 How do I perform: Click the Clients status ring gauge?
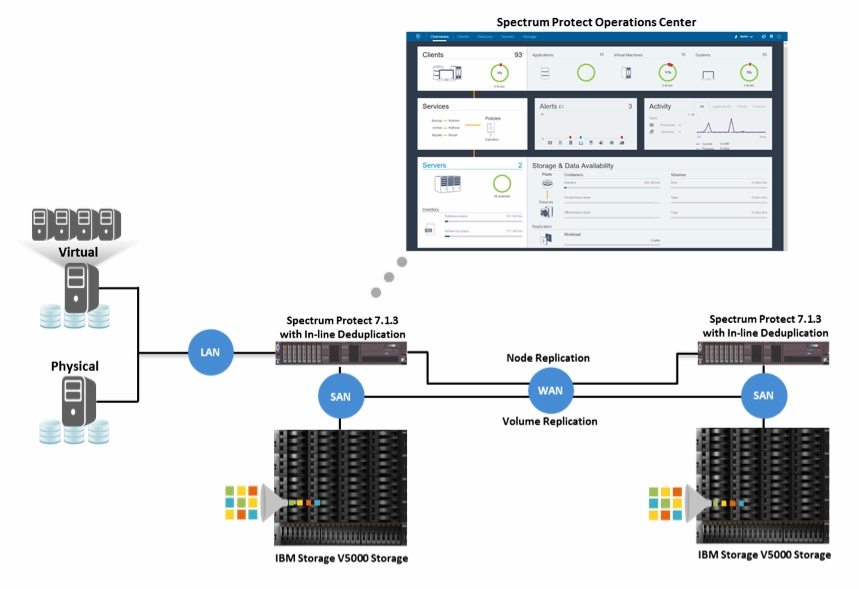pyautogui.click(x=499, y=73)
